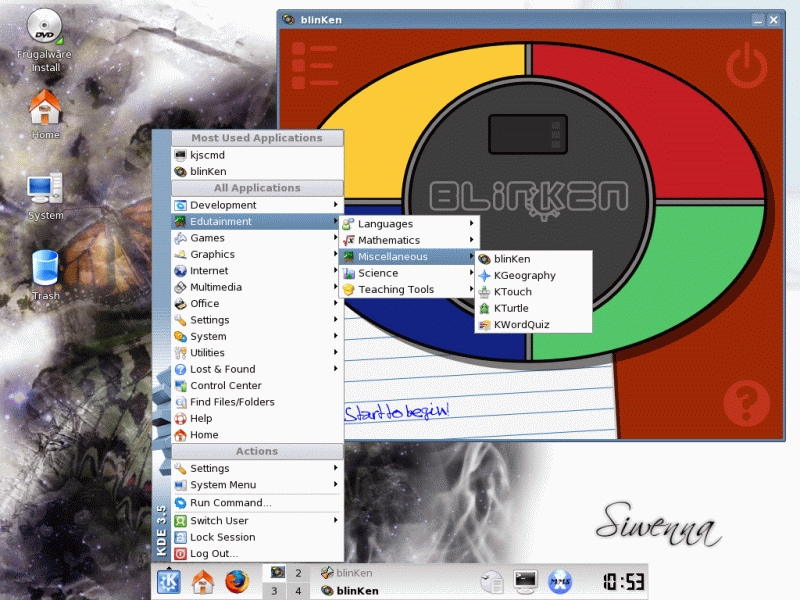
Task: Open the Teaching Tools submenu
Action: [408, 289]
